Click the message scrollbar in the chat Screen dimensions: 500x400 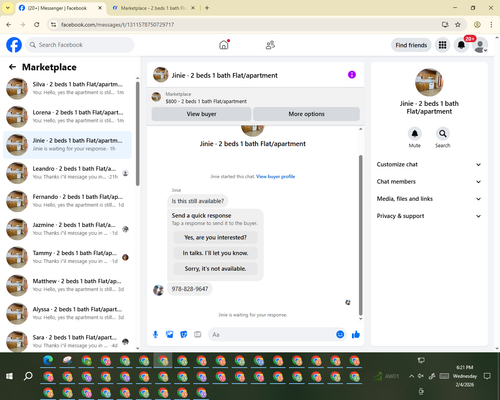coord(360,235)
